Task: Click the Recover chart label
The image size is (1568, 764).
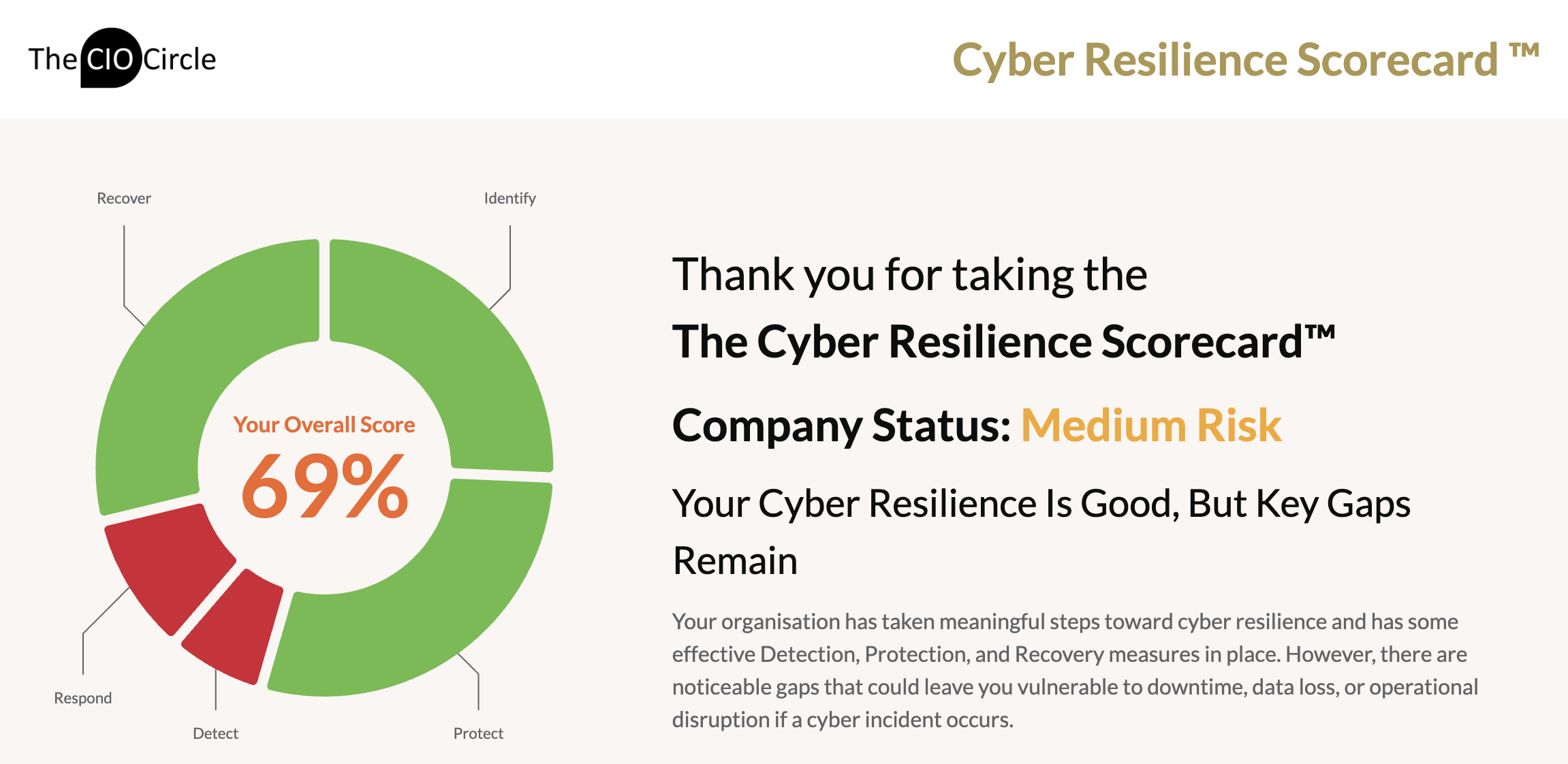Action: click(124, 198)
